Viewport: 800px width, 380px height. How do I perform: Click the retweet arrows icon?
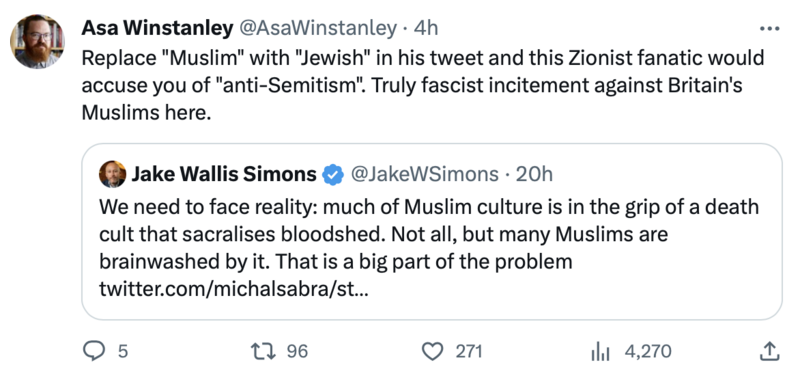point(264,351)
